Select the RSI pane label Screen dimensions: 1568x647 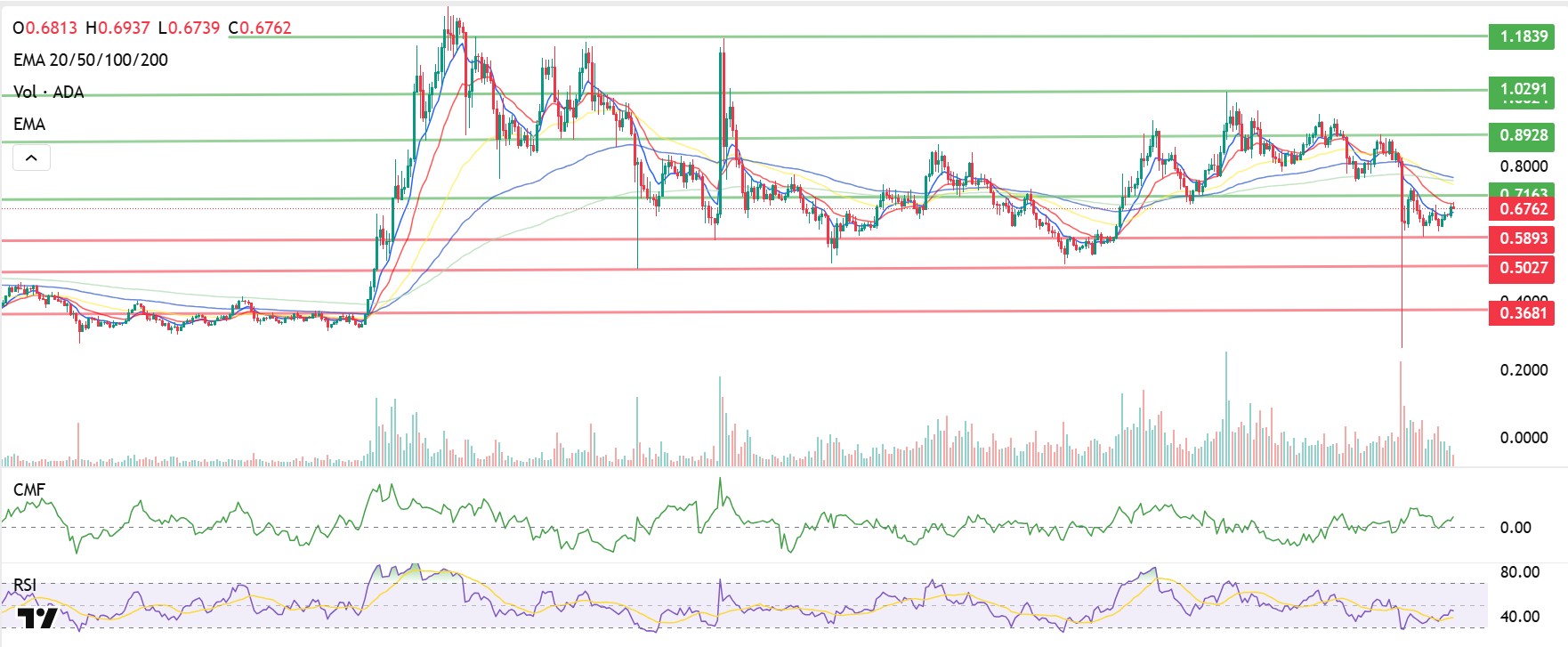click(x=25, y=585)
